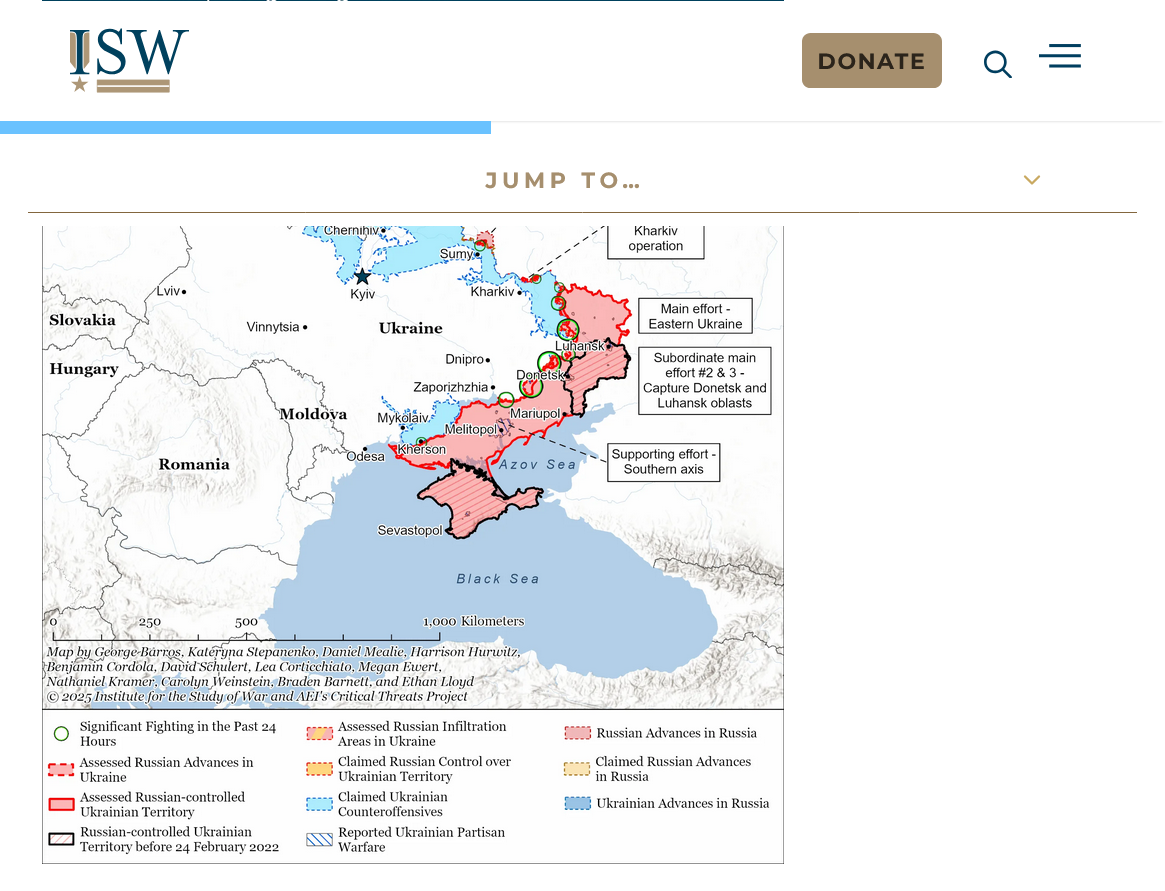Click the Ukrainian Advances in Russia legend icon
Viewport: 1165px width, 891px height.
coord(577,803)
